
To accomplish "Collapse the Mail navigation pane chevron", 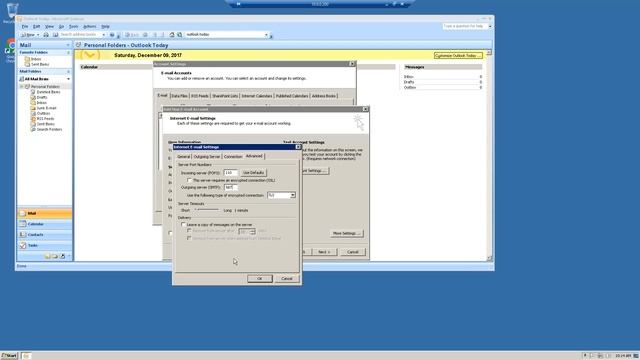I will [x=68, y=45].
